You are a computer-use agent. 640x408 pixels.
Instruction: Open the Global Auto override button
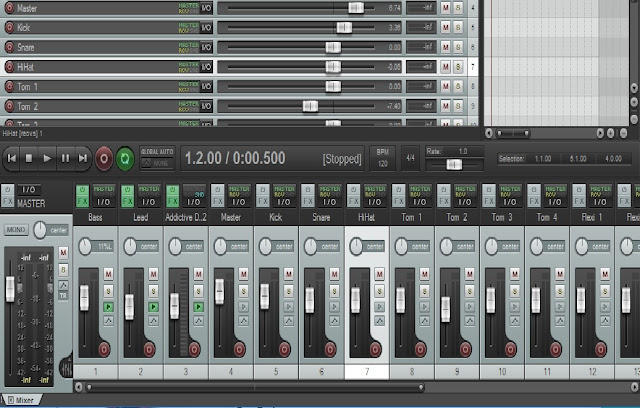tap(157, 158)
